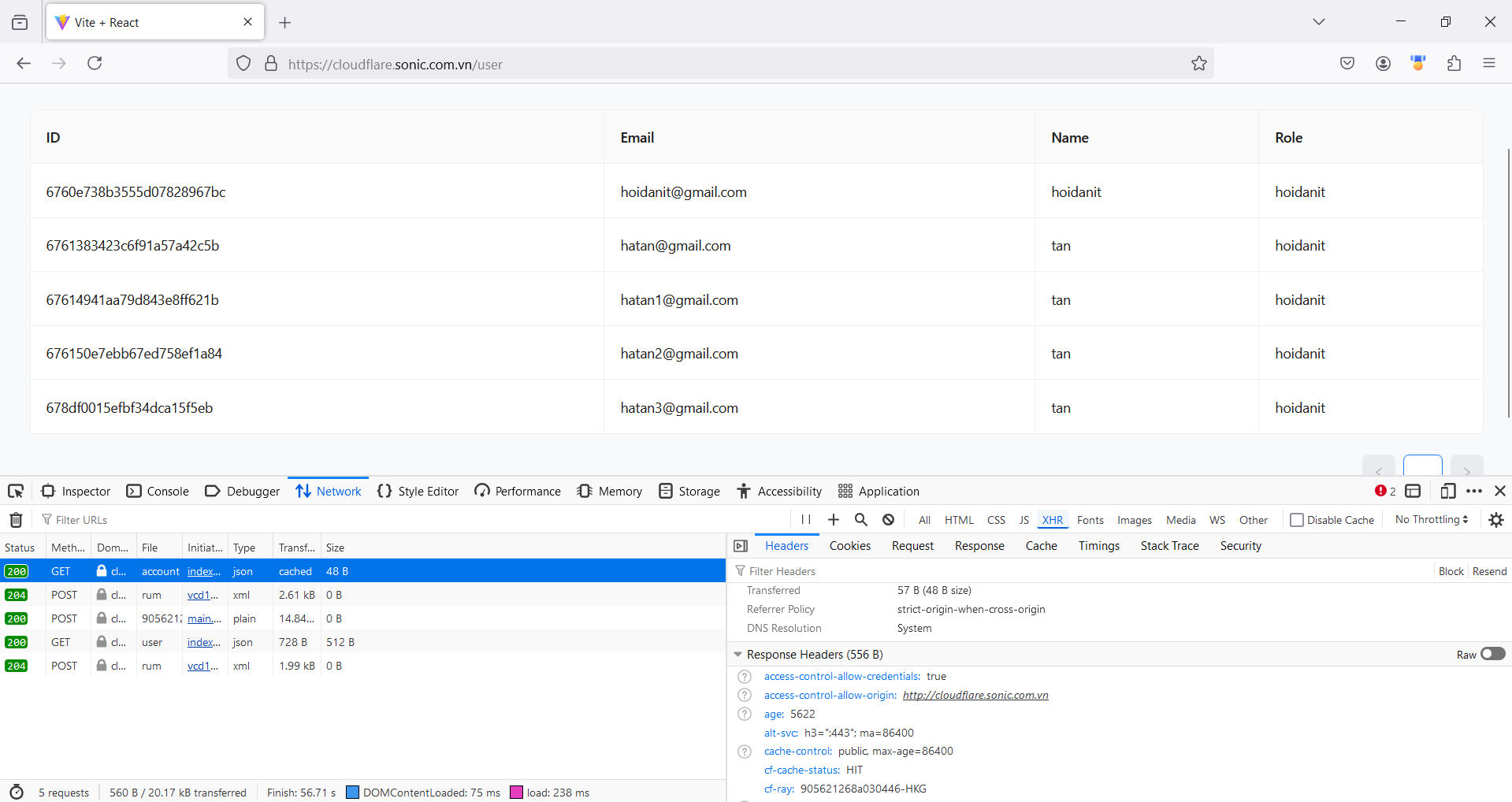Open the access-control-allow-origin URL link
Viewport: 1512px width, 802px height.
pyautogui.click(x=975, y=695)
